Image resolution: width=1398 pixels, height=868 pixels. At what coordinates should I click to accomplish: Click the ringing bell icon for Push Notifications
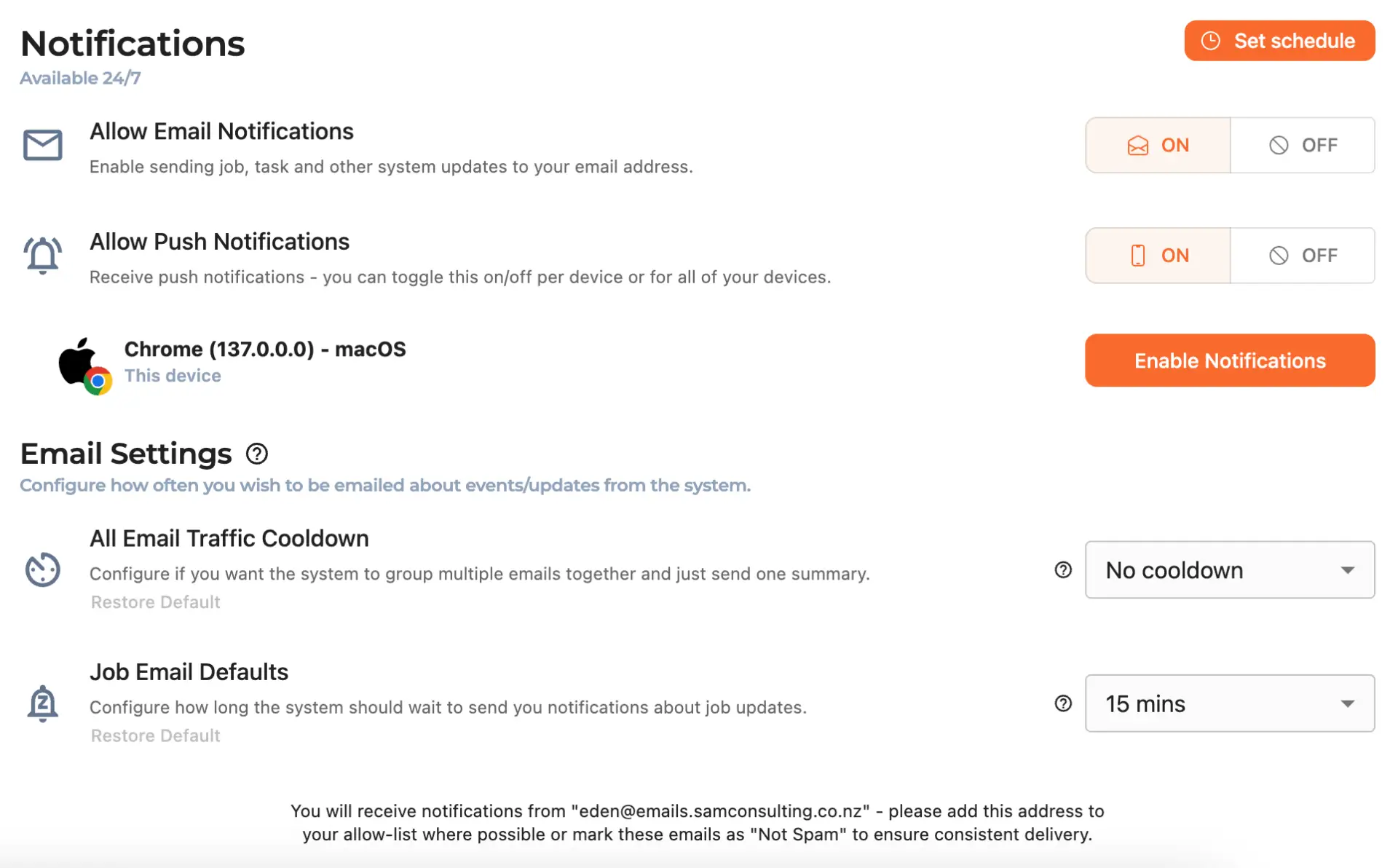tap(42, 256)
